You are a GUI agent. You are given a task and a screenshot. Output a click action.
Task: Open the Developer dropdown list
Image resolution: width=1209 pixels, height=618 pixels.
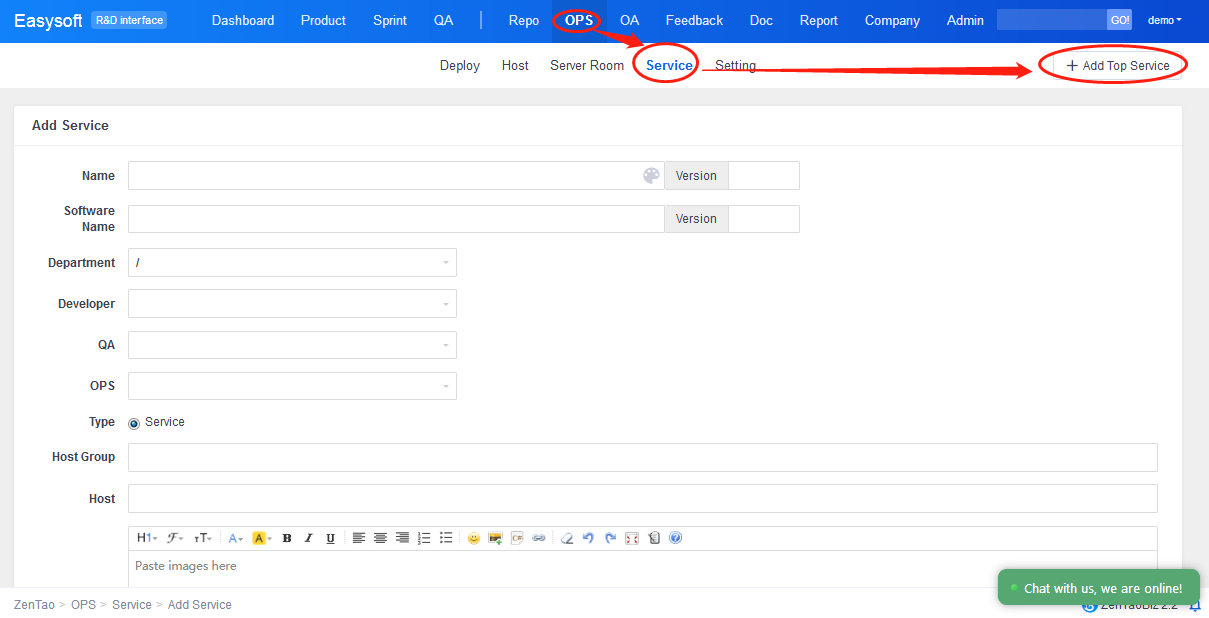pos(292,304)
